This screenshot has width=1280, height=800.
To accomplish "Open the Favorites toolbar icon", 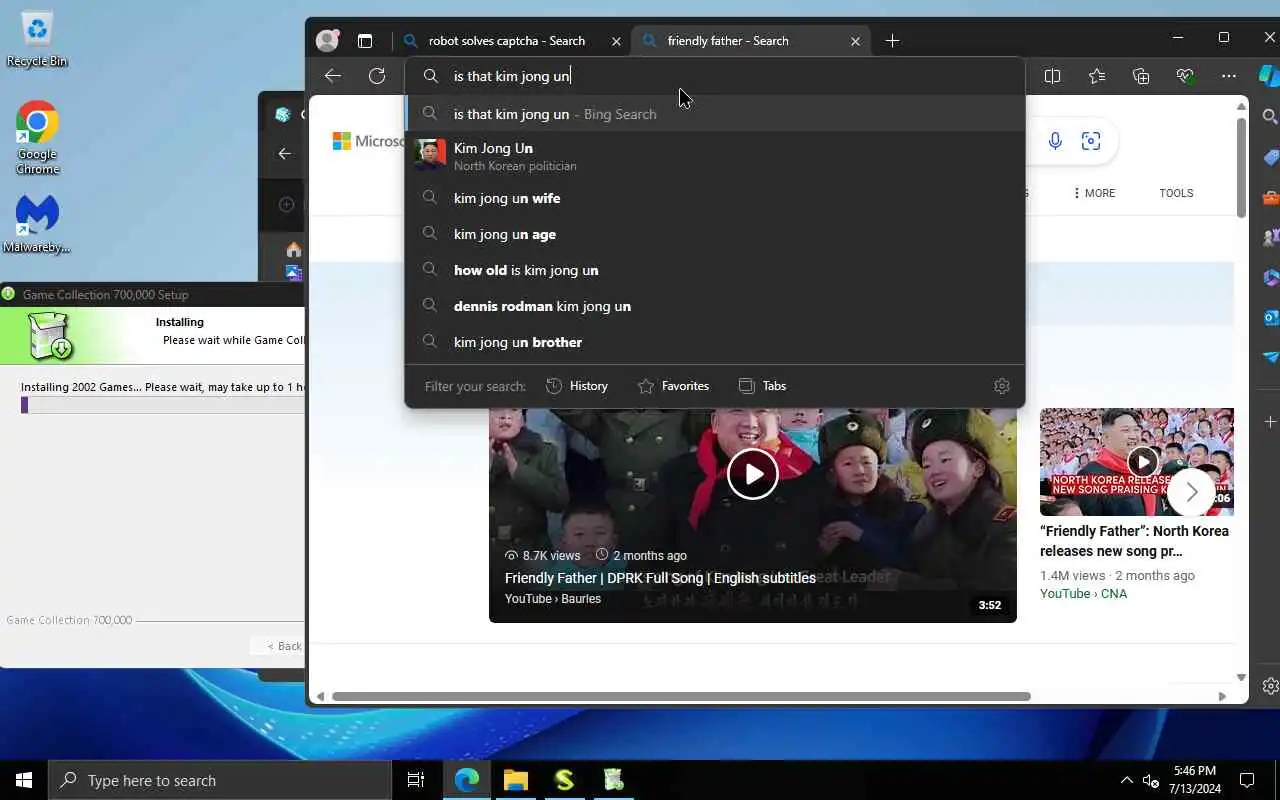I will point(1097,76).
